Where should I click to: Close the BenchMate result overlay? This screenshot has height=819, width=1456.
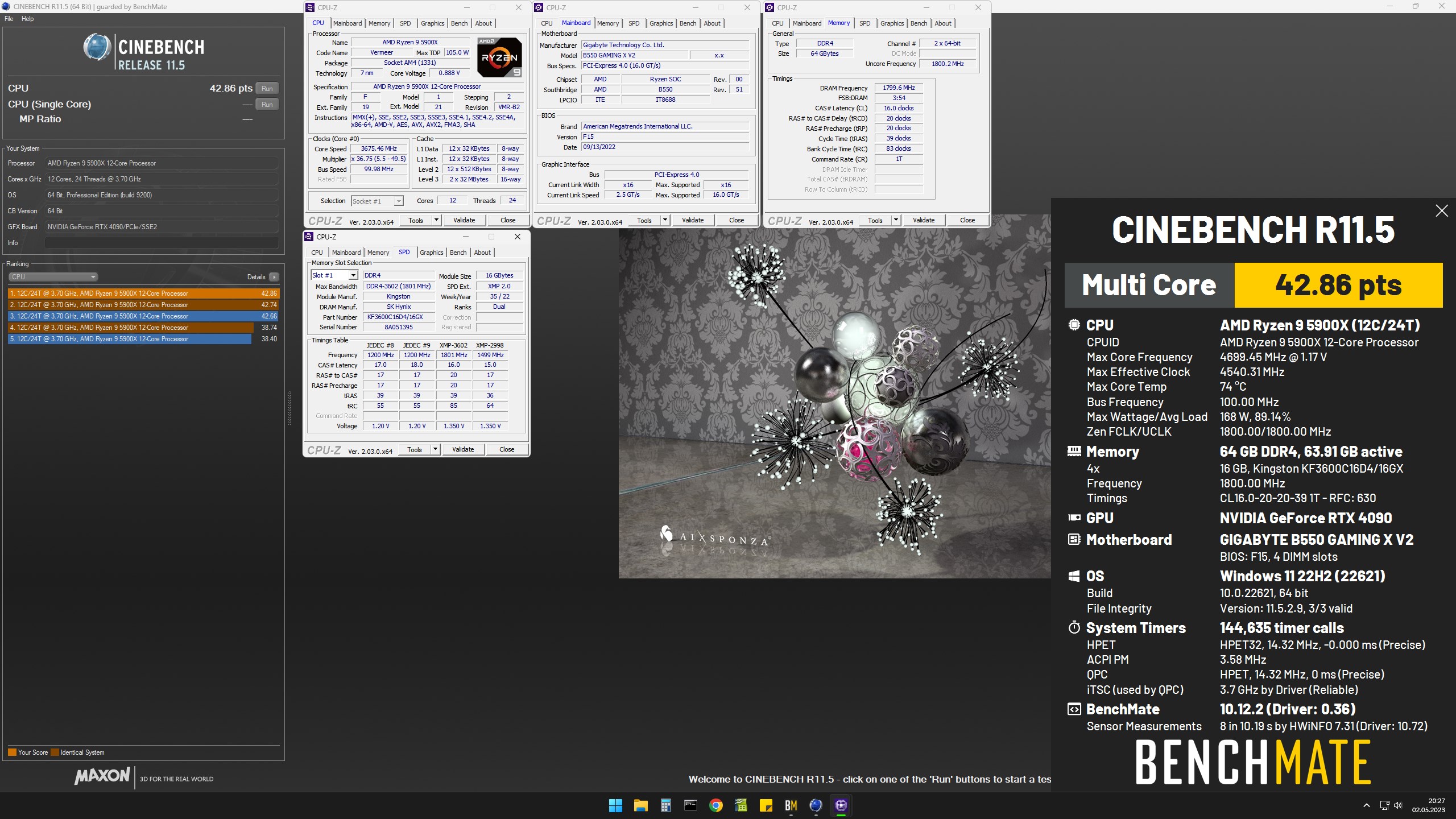(x=1441, y=211)
